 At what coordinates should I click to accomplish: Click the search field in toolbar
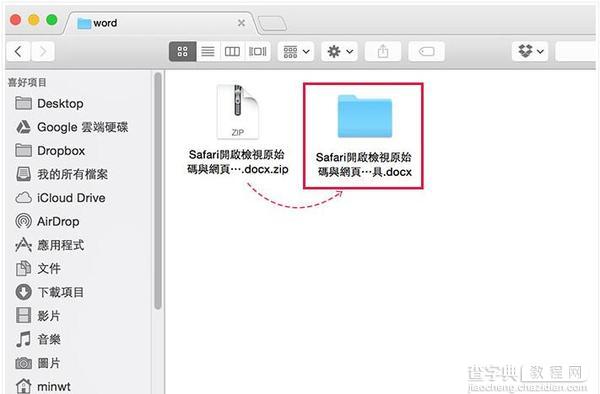coord(576,51)
